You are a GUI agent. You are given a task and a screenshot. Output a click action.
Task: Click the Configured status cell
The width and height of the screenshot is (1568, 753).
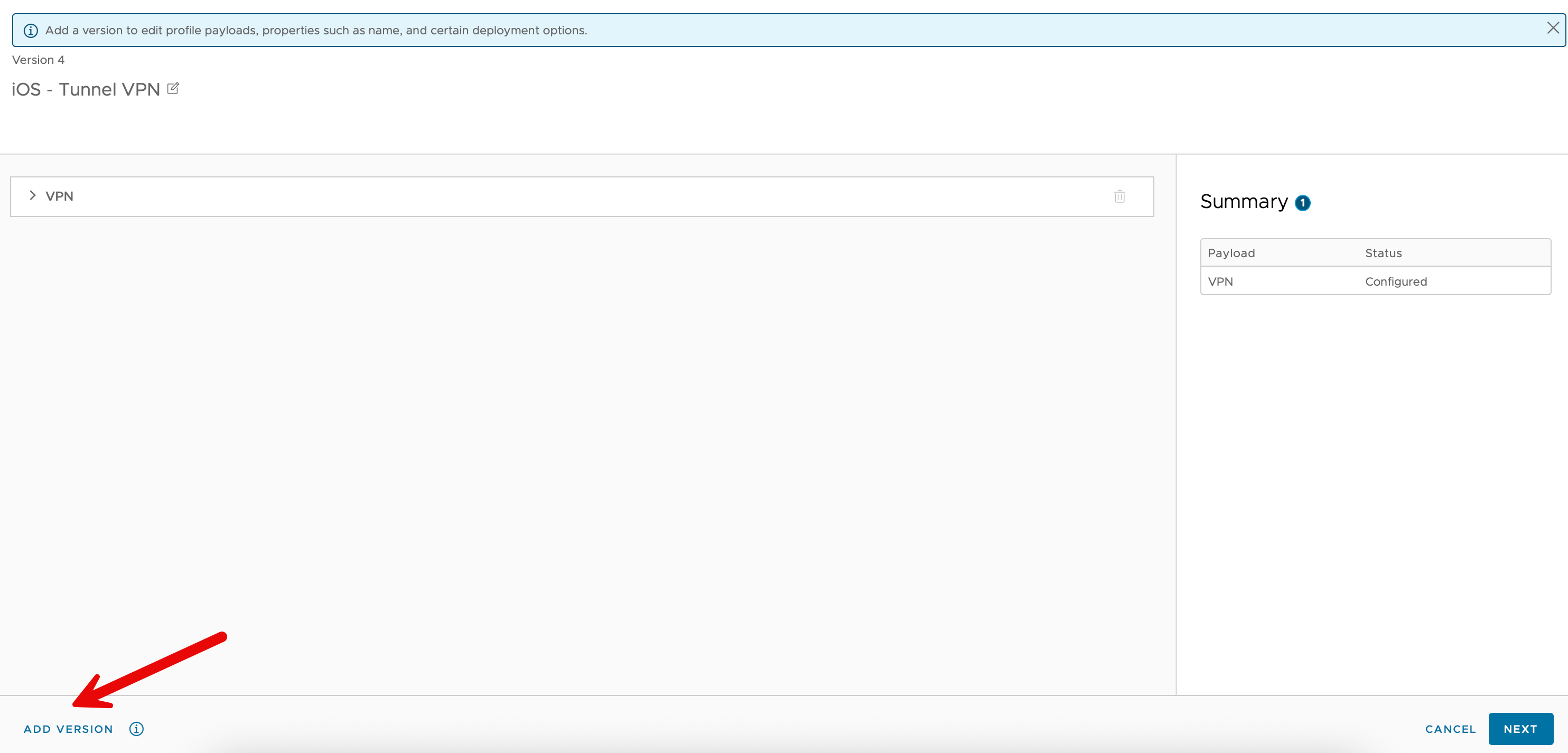tap(1396, 281)
